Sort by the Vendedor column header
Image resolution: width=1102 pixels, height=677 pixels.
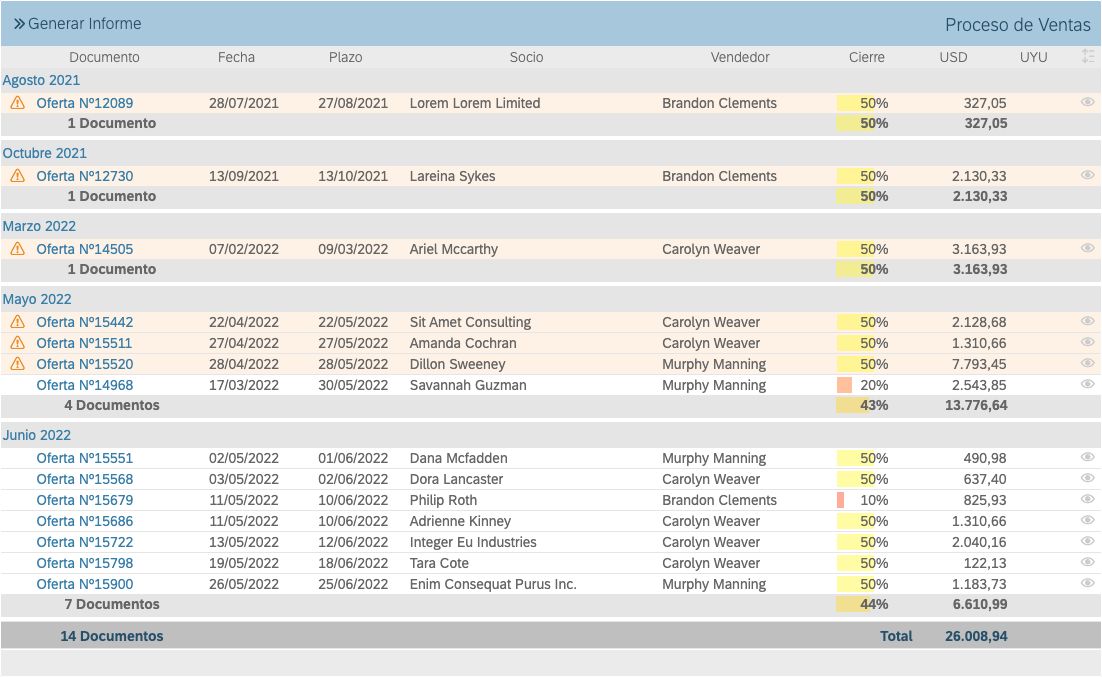pyautogui.click(x=740, y=57)
